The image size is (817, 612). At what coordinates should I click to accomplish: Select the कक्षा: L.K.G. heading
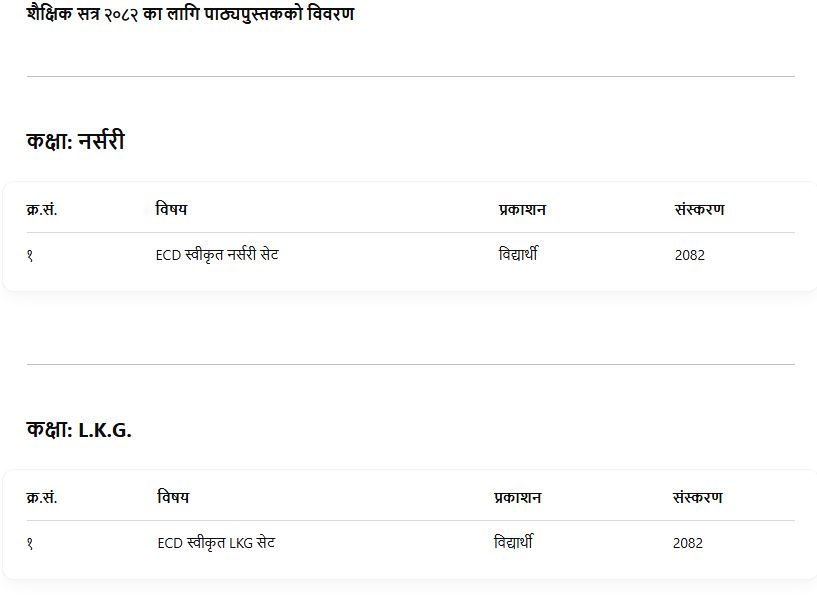pyautogui.click(x=79, y=430)
